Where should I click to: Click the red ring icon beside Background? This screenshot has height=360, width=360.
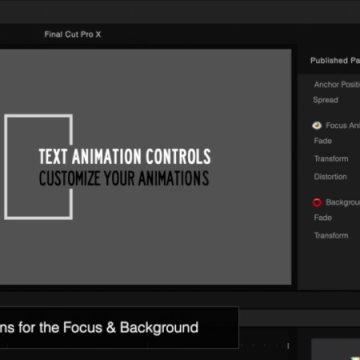317,202
